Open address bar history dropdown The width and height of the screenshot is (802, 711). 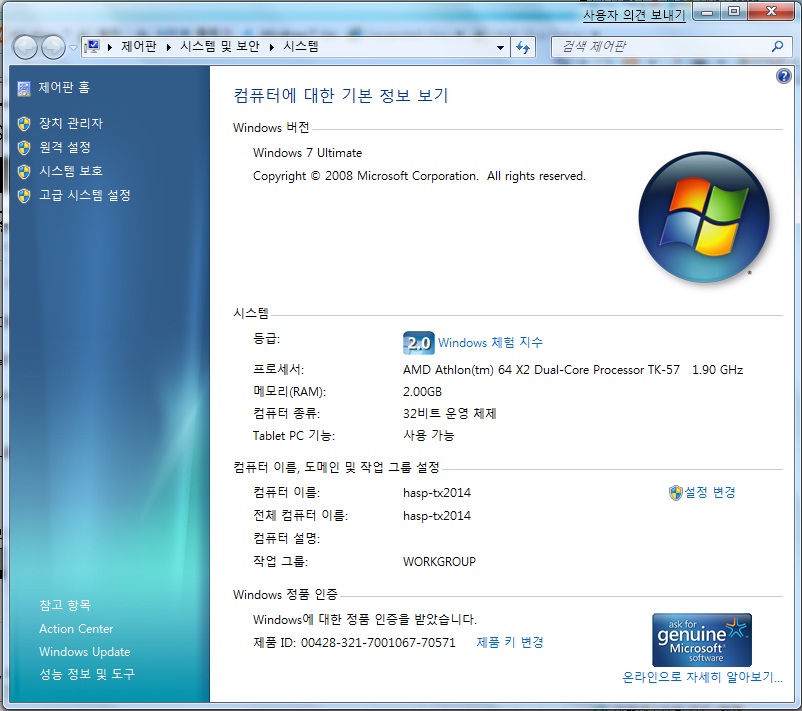[x=500, y=48]
